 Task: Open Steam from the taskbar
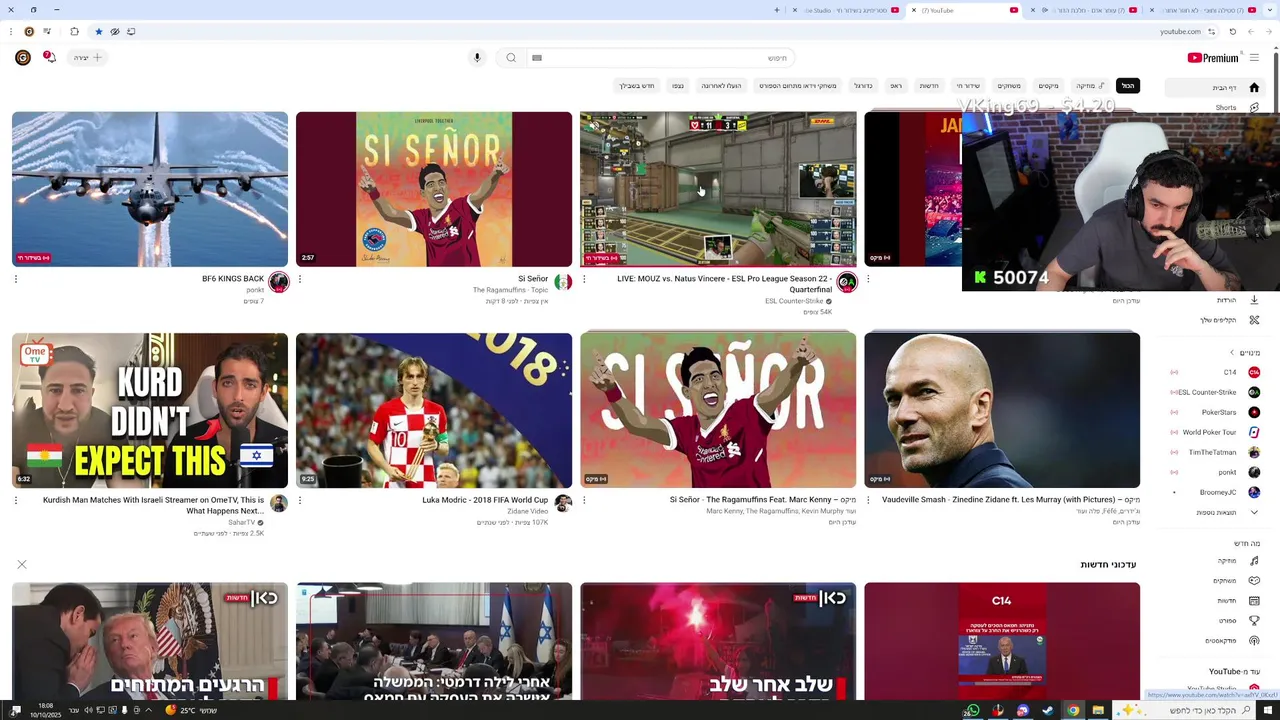pyautogui.click(x=1048, y=710)
